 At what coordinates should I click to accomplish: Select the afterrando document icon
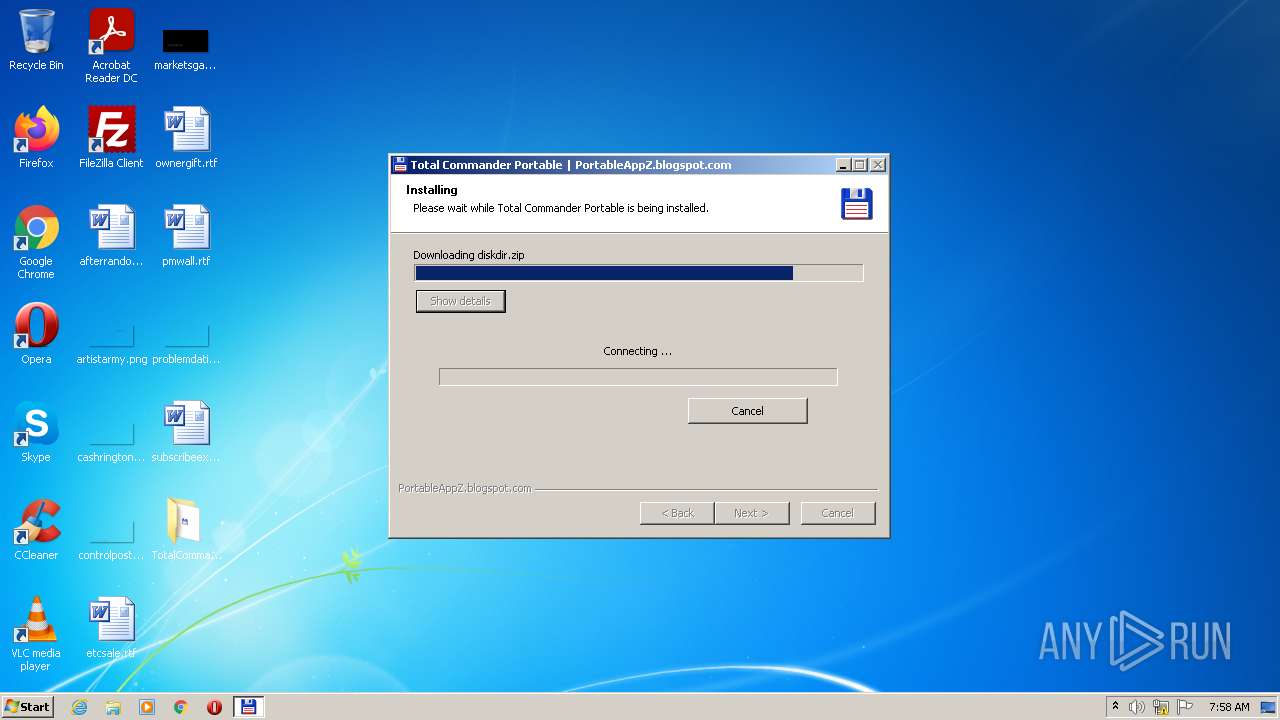click(x=111, y=236)
